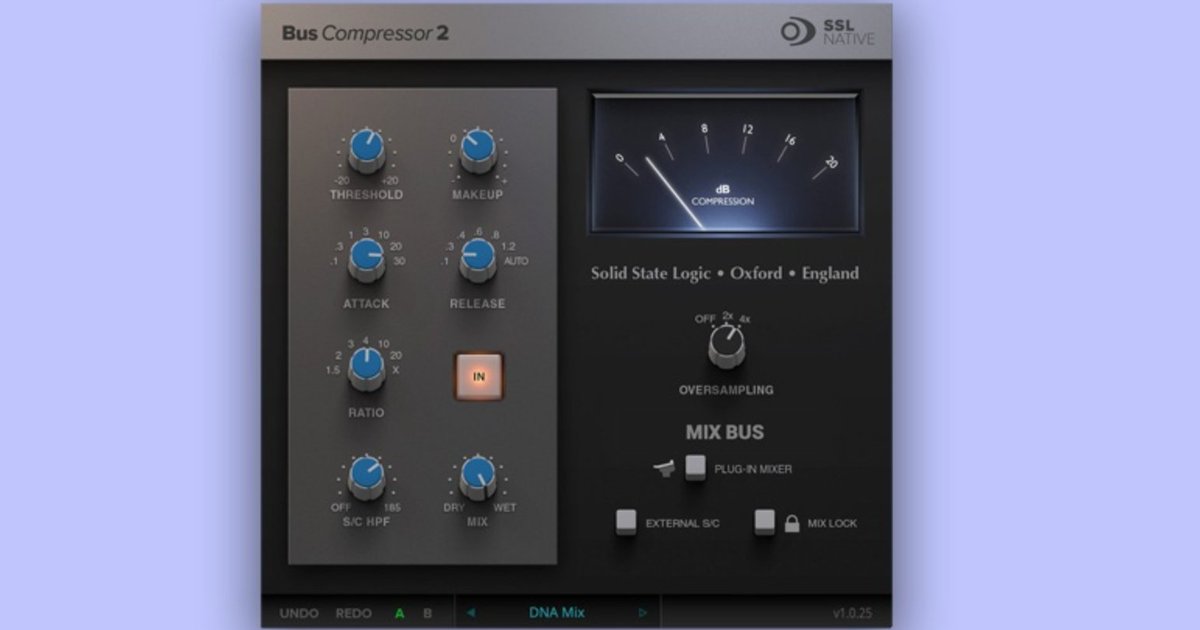Click the MIX BUS heading

725,433
